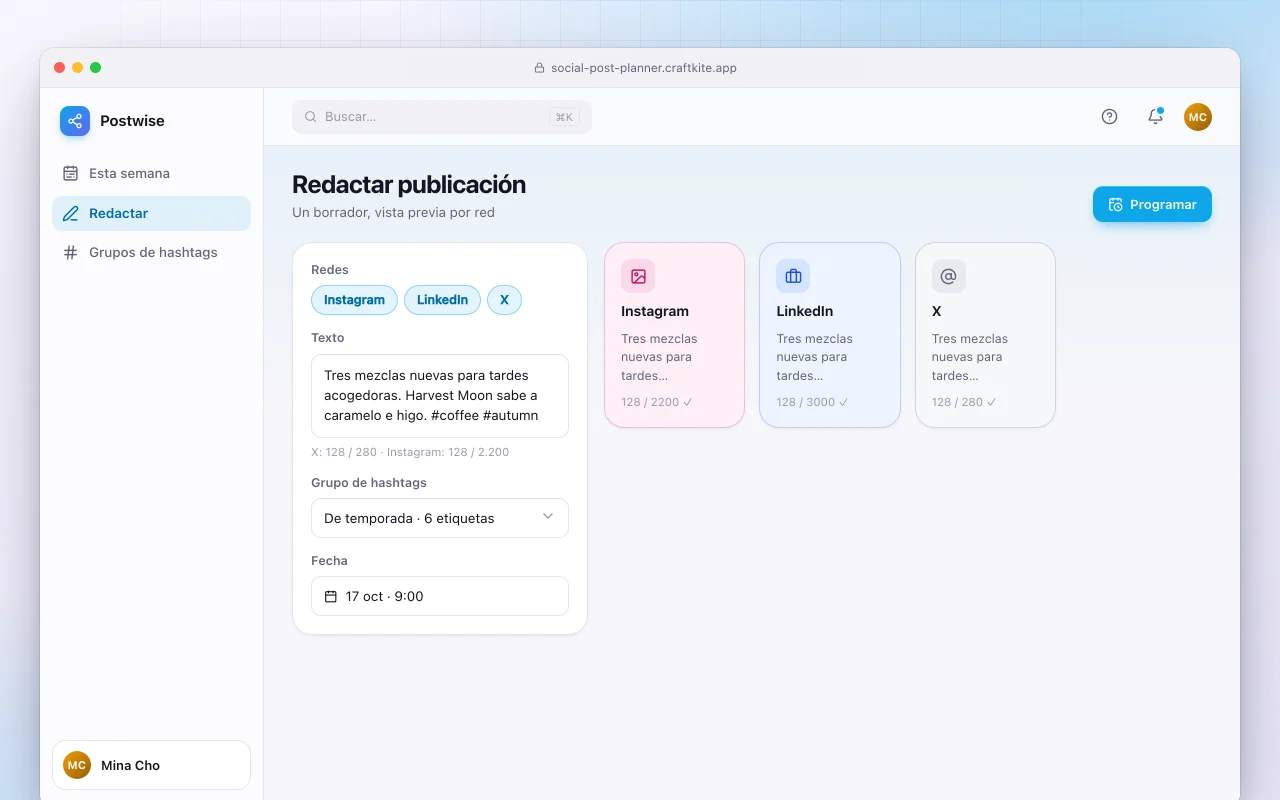Image resolution: width=1280 pixels, height=800 pixels.
Task: Open the Fecha field showing 17 oct · 9:00
Action: point(440,596)
